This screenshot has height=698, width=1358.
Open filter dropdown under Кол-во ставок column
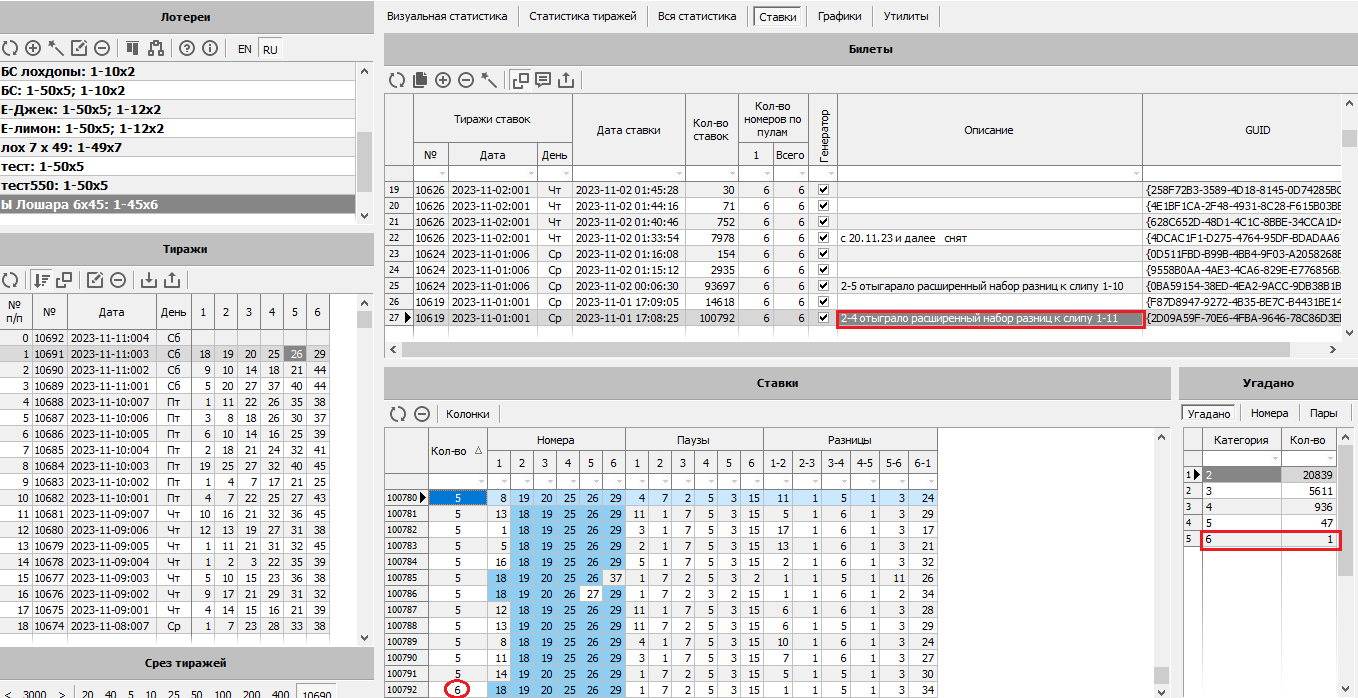(x=731, y=173)
